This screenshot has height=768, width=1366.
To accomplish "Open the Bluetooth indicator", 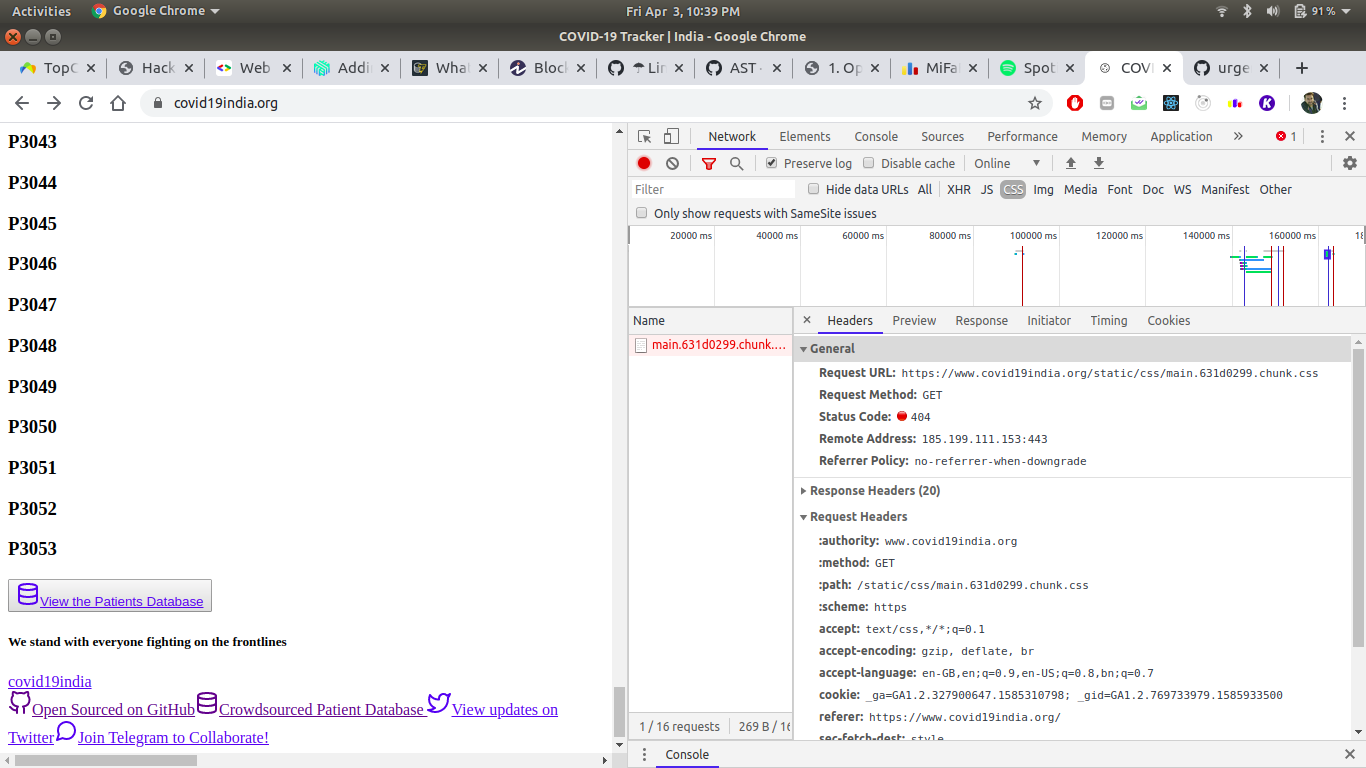I will point(1247,11).
